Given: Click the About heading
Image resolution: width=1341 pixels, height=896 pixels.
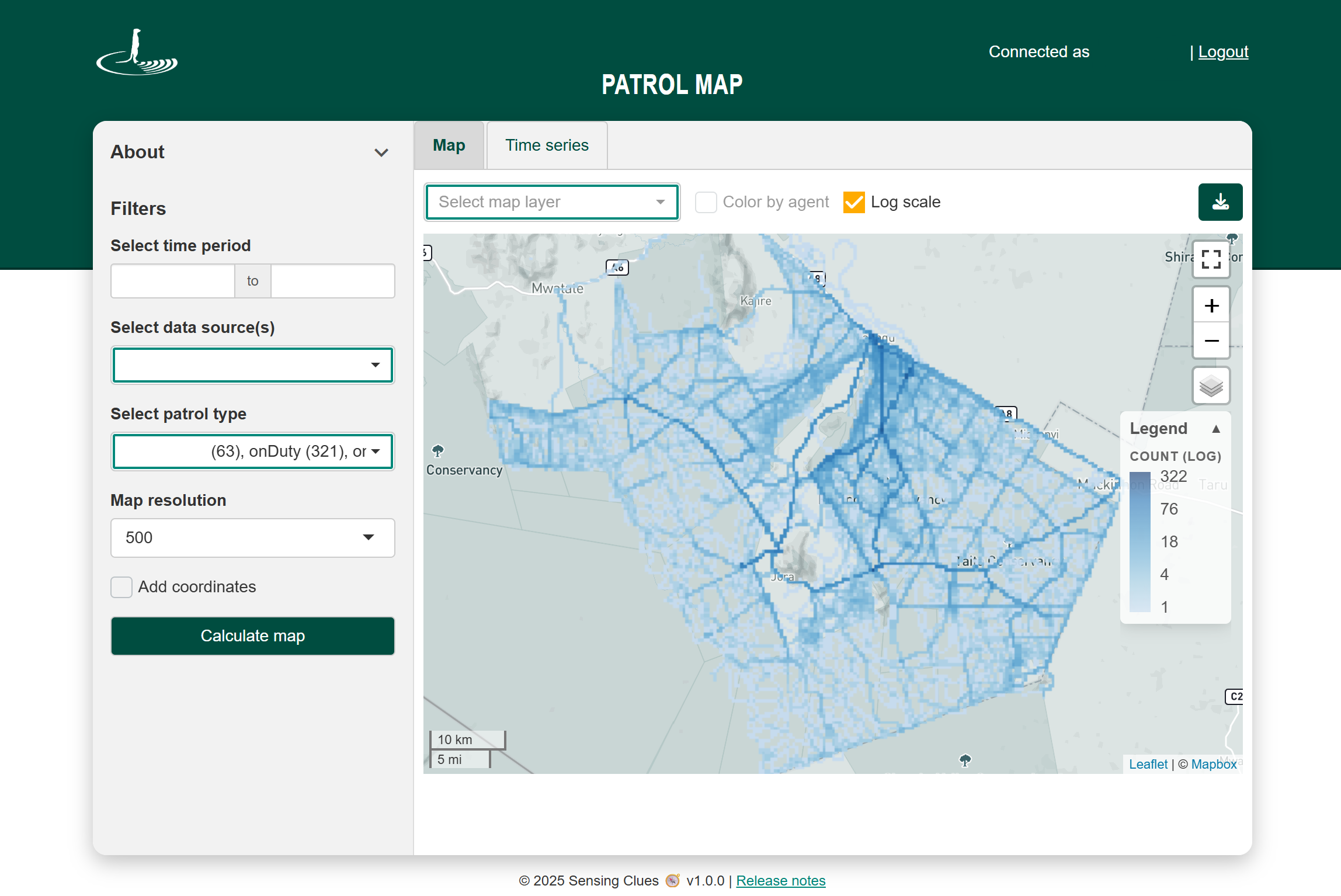Looking at the screenshot, I should [137, 152].
